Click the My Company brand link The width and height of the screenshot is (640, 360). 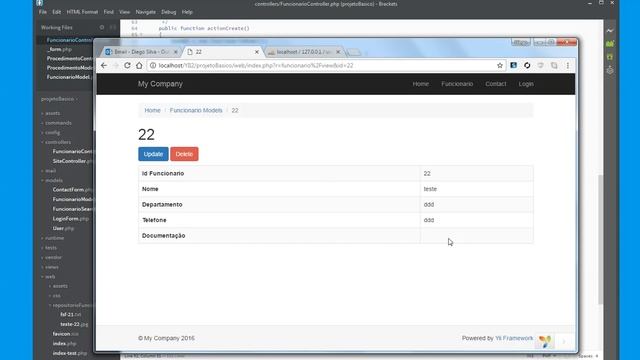coord(160,84)
